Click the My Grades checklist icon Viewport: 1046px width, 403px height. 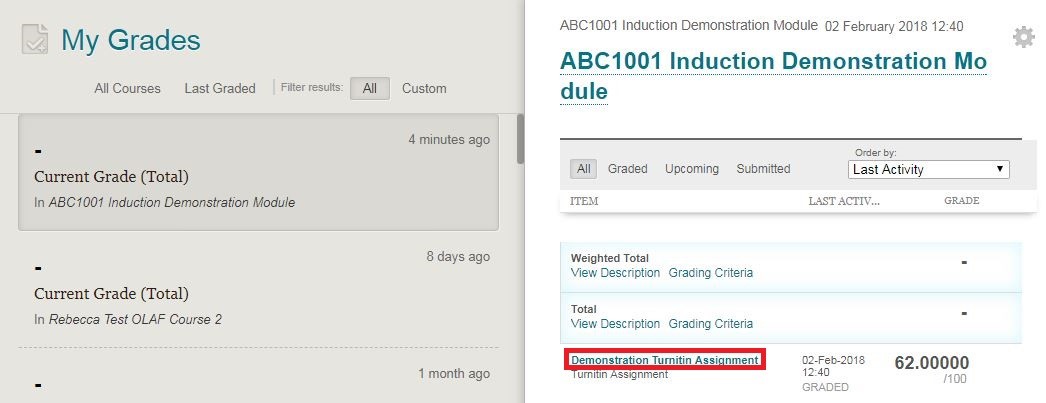35,40
